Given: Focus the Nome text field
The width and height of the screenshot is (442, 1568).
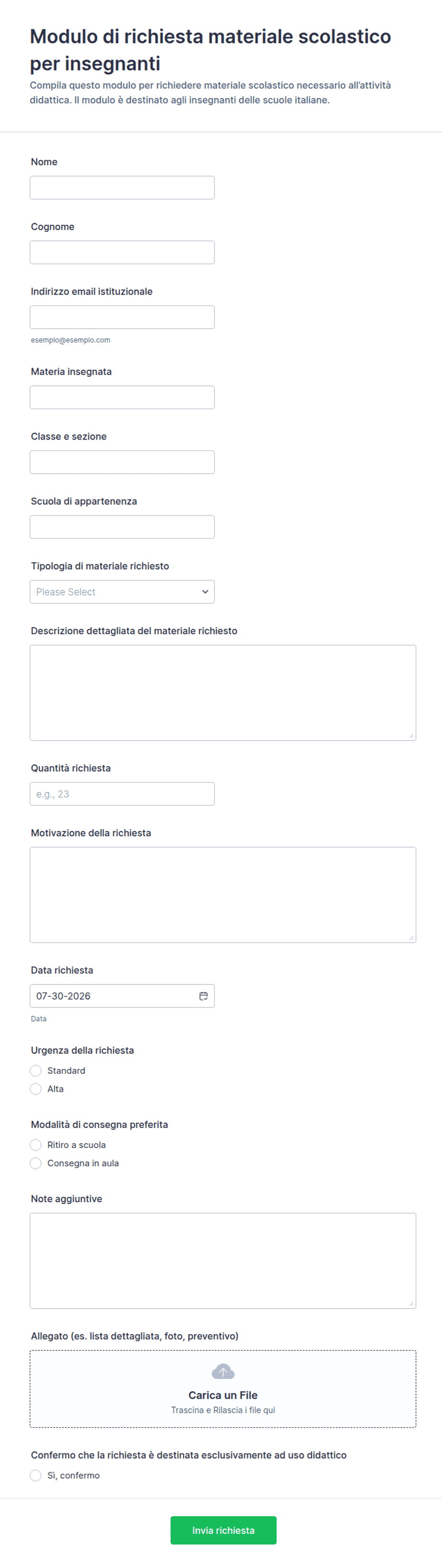Looking at the screenshot, I should 122,188.
